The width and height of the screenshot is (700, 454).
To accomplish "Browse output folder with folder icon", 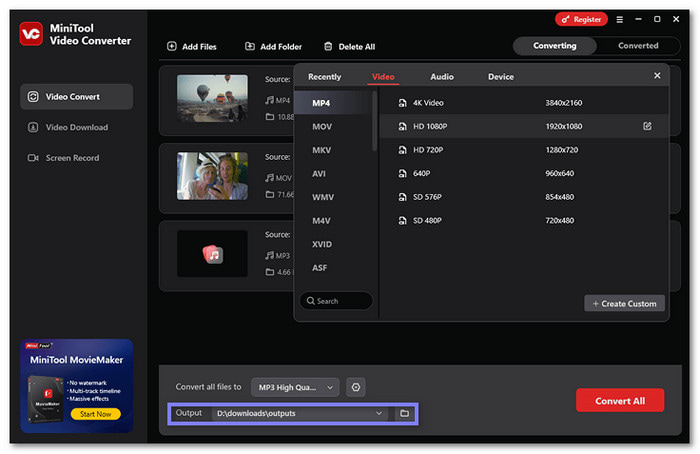I will [404, 413].
